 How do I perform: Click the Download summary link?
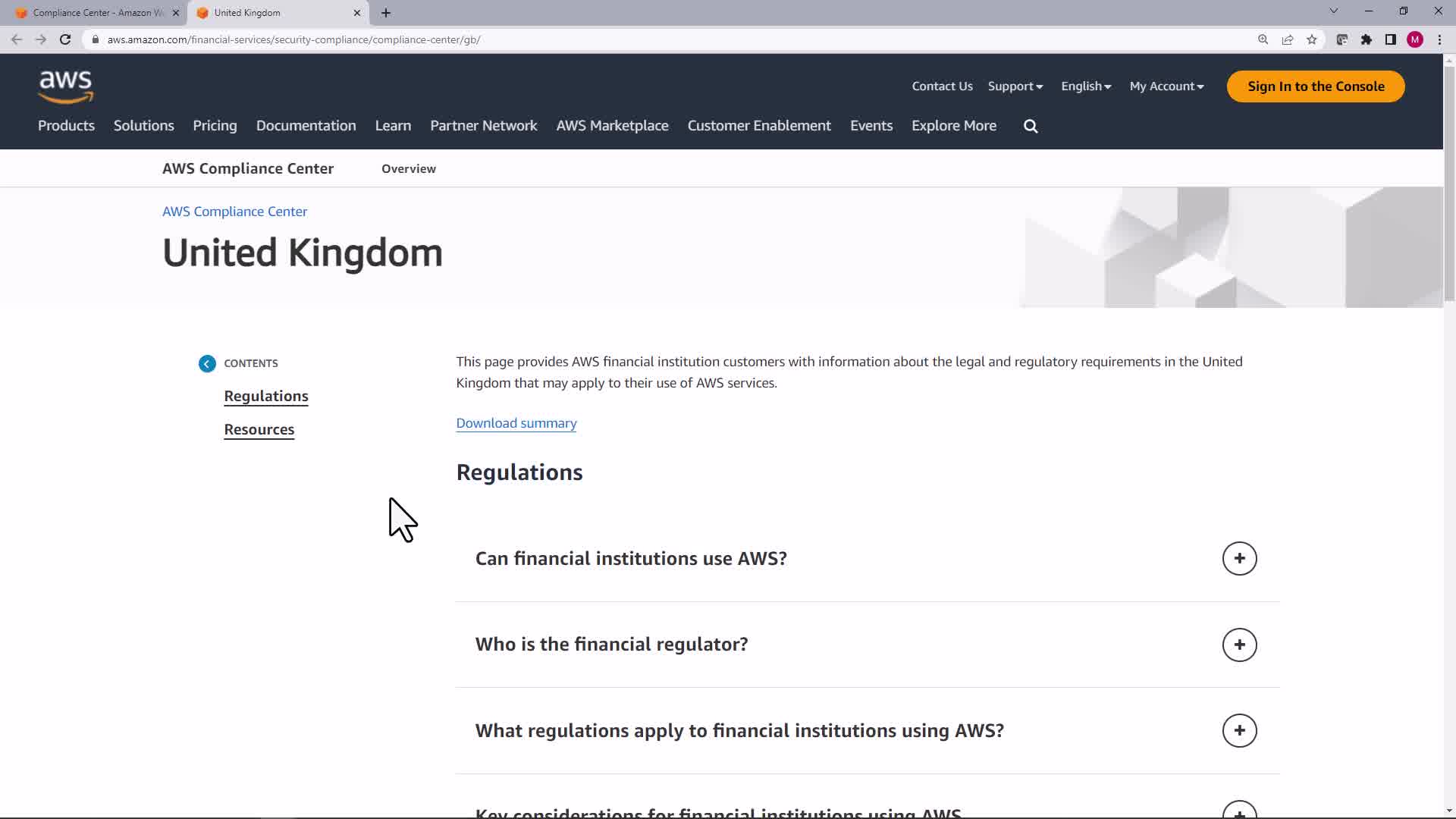tap(516, 423)
